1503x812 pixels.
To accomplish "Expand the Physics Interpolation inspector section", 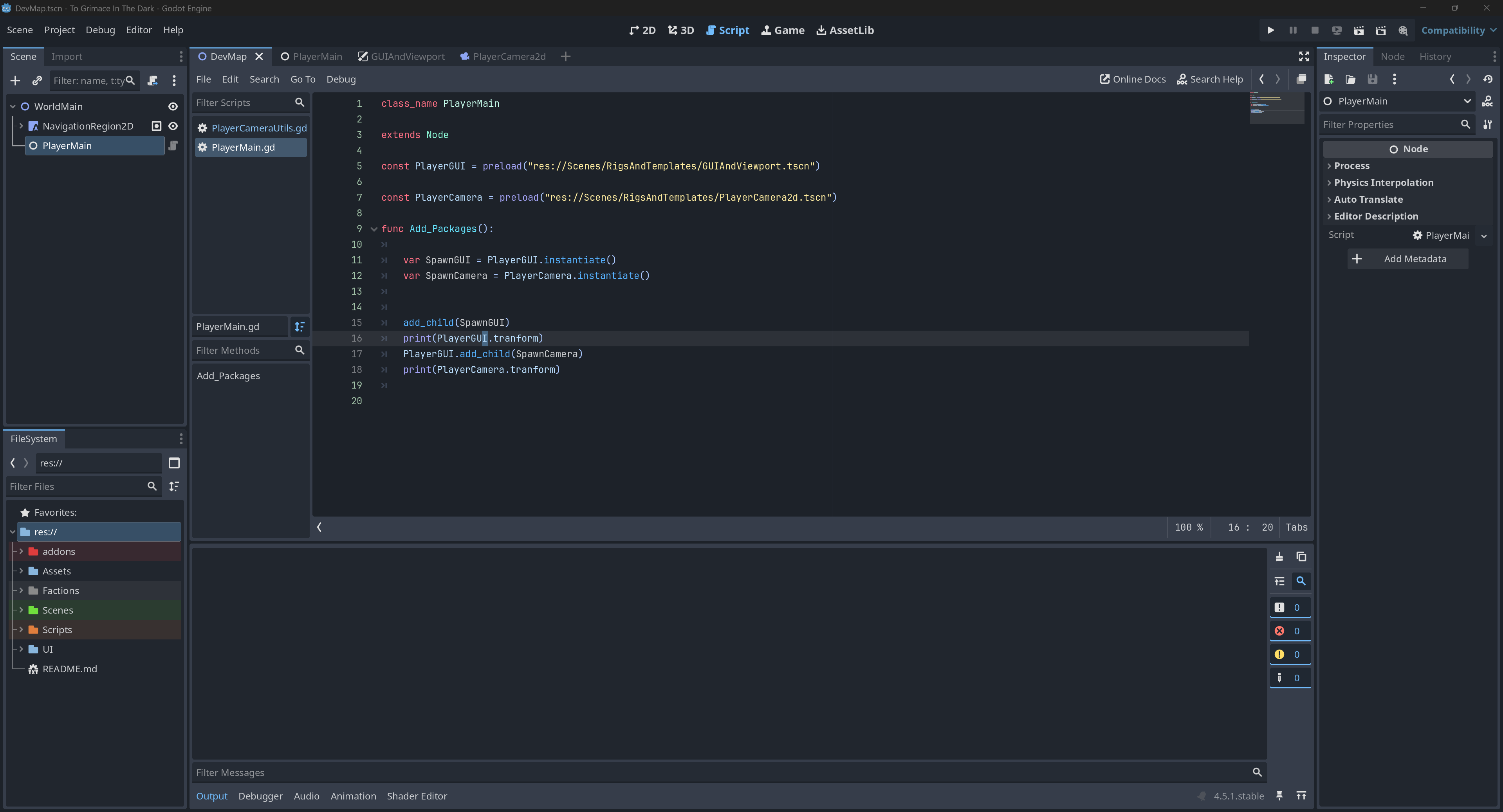I will [1383, 183].
